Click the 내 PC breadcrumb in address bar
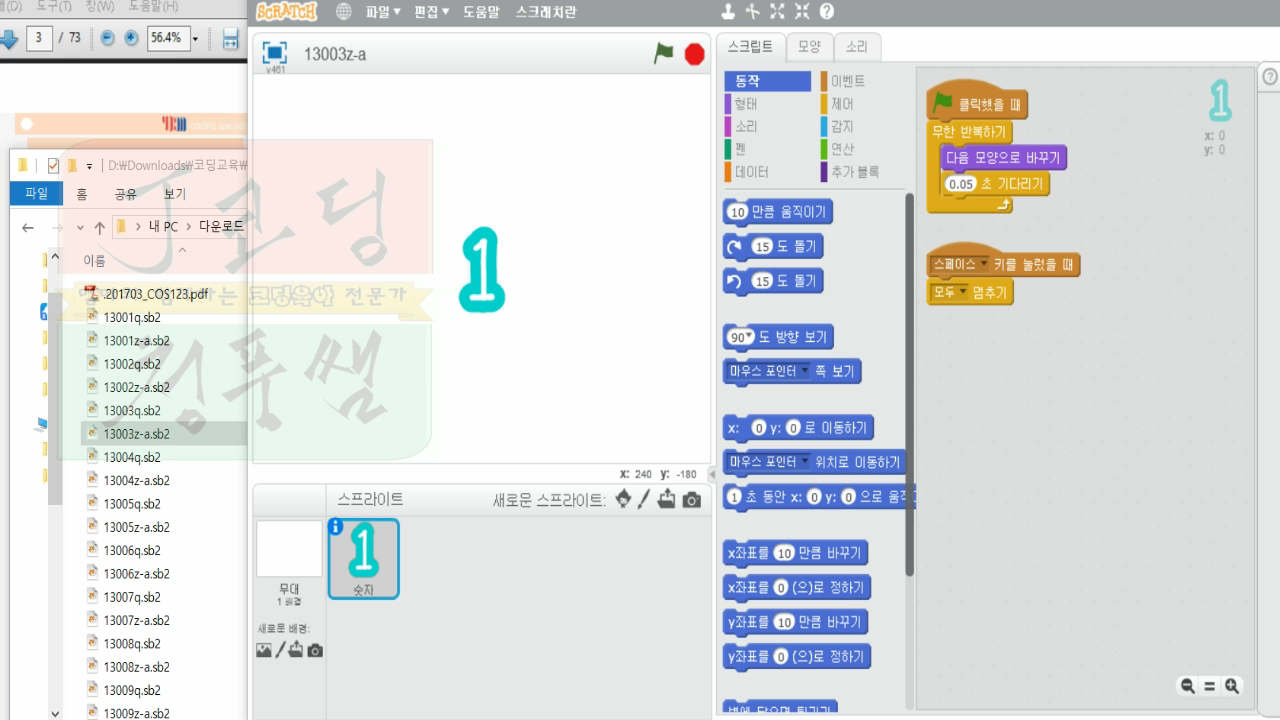Image resolution: width=1280 pixels, height=720 pixels. coord(164,227)
